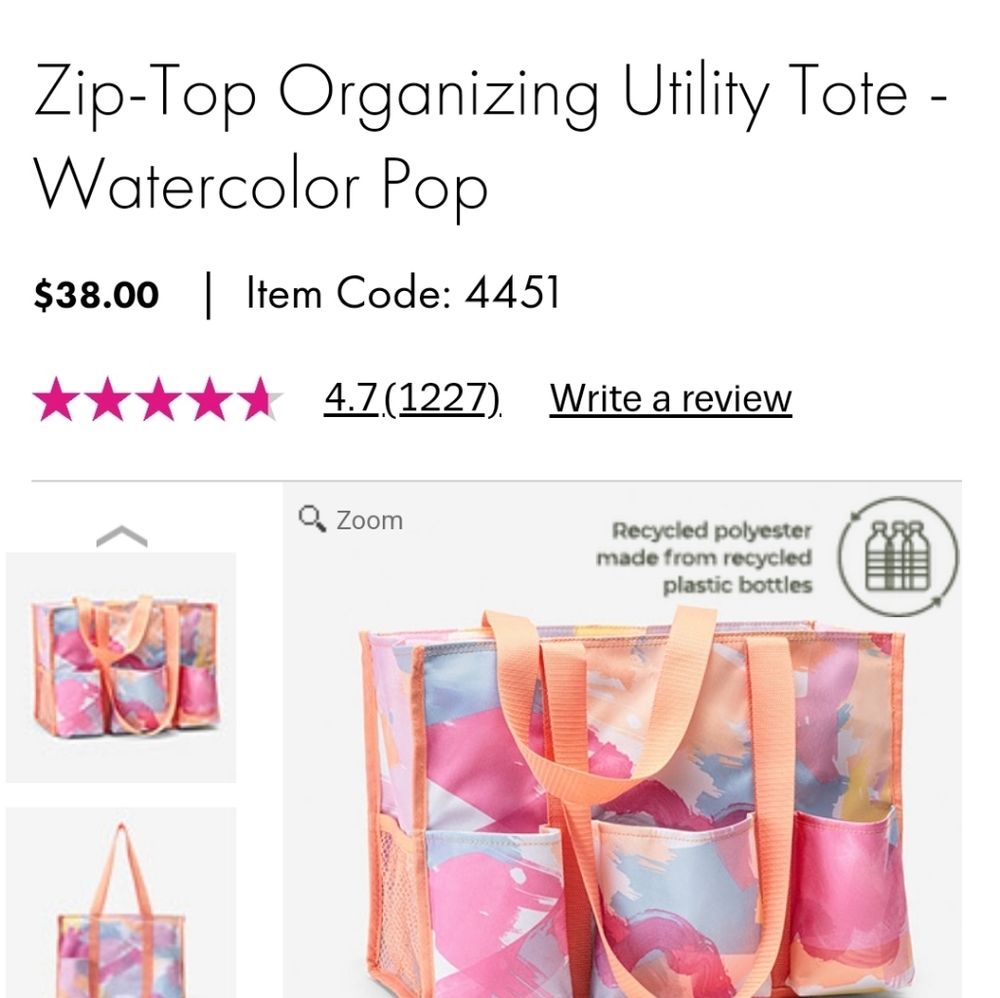This screenshot has width=1000, height=998.
Task: Click the Zoom magnifying glass icon
Action: [310, 518]
